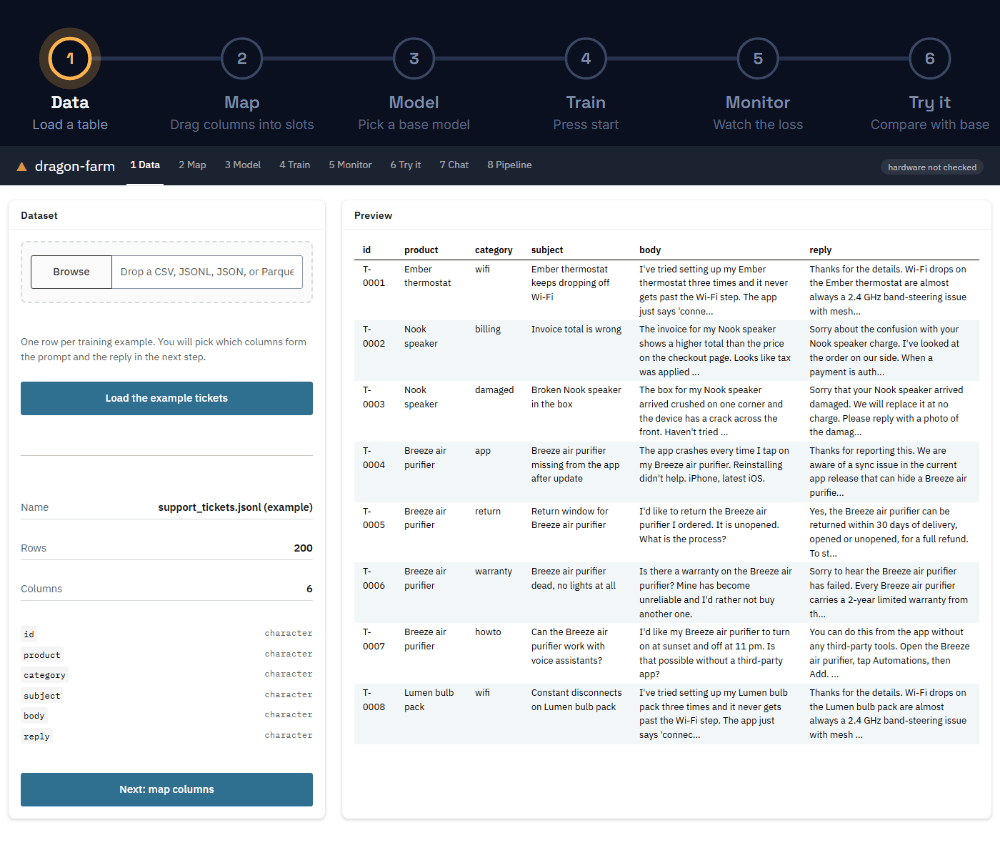
Task: Click the dragon-farm app title
Action: point(75,167)
